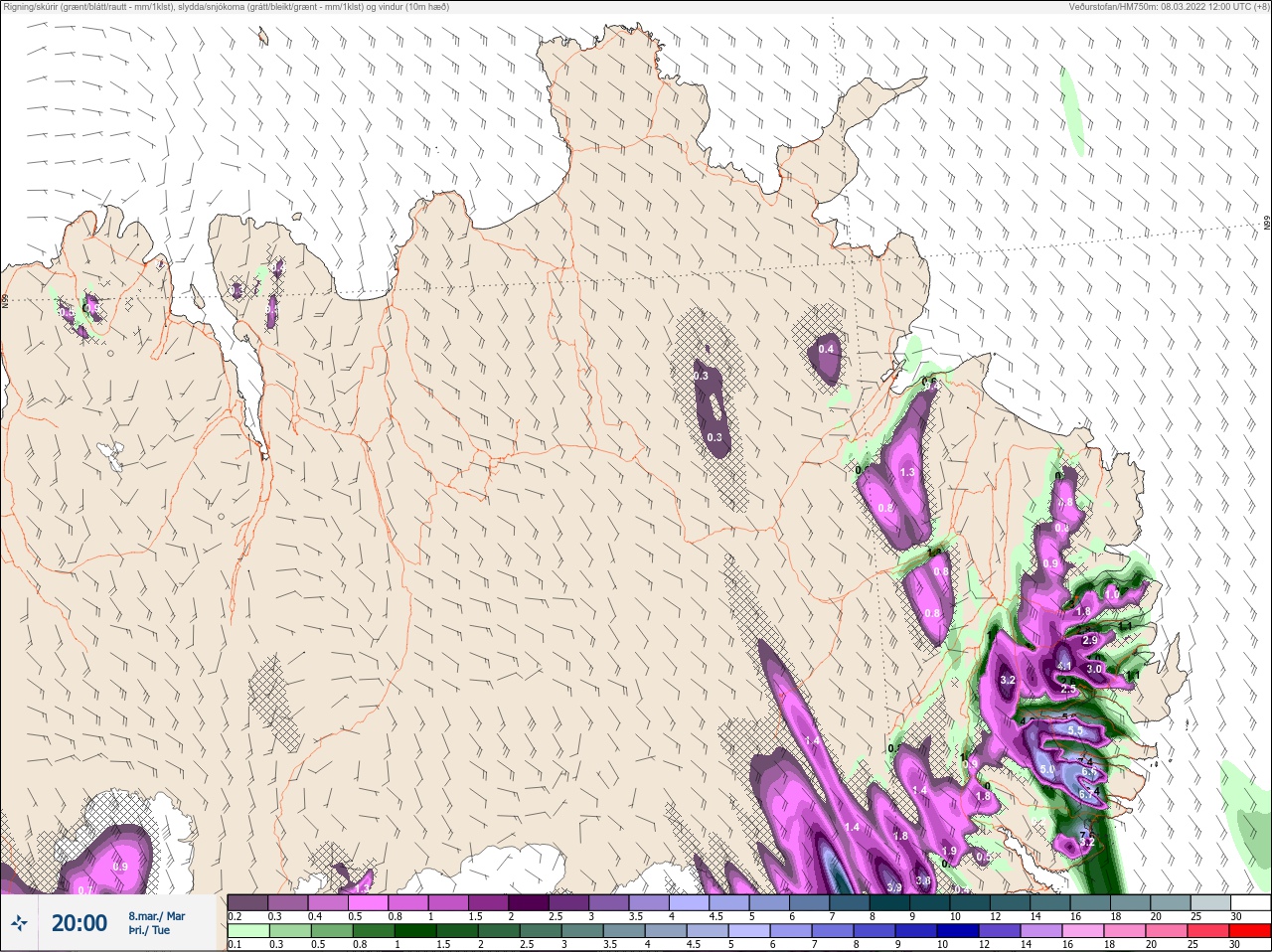Select the bright red rain-legend swatch above 30
This screenshot has height=952, width=1272.
click(1249, 931)
